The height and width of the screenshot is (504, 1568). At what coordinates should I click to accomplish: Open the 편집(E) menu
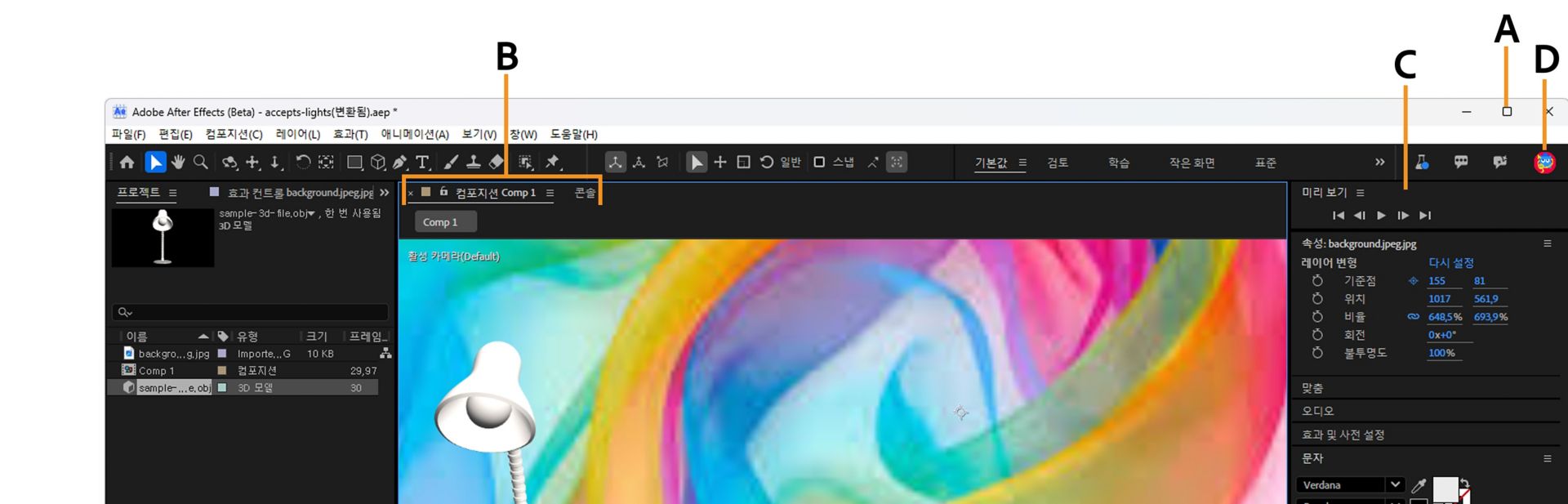176,134
